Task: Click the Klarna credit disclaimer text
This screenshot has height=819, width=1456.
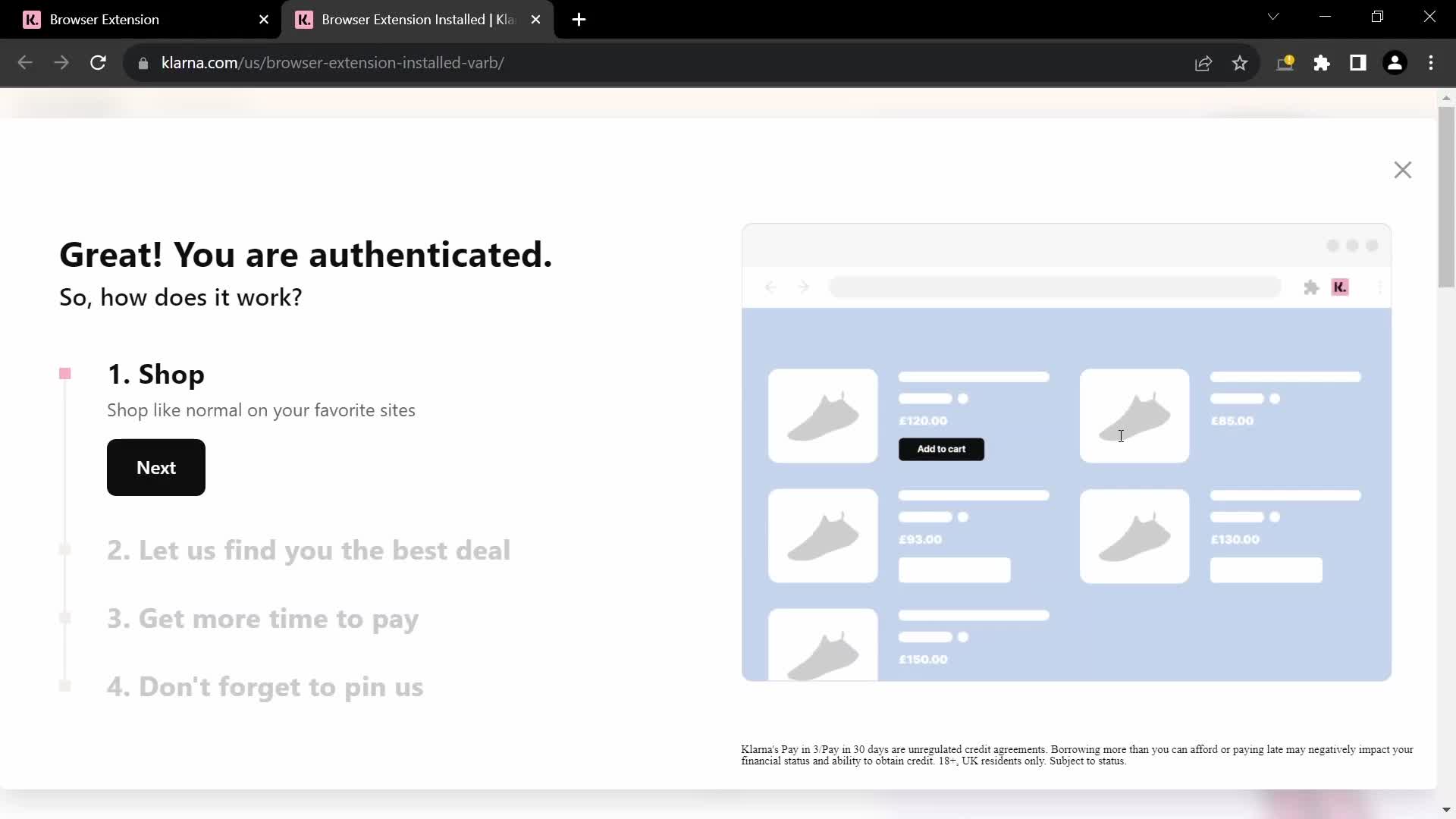Action: [x=1077, y=755]
